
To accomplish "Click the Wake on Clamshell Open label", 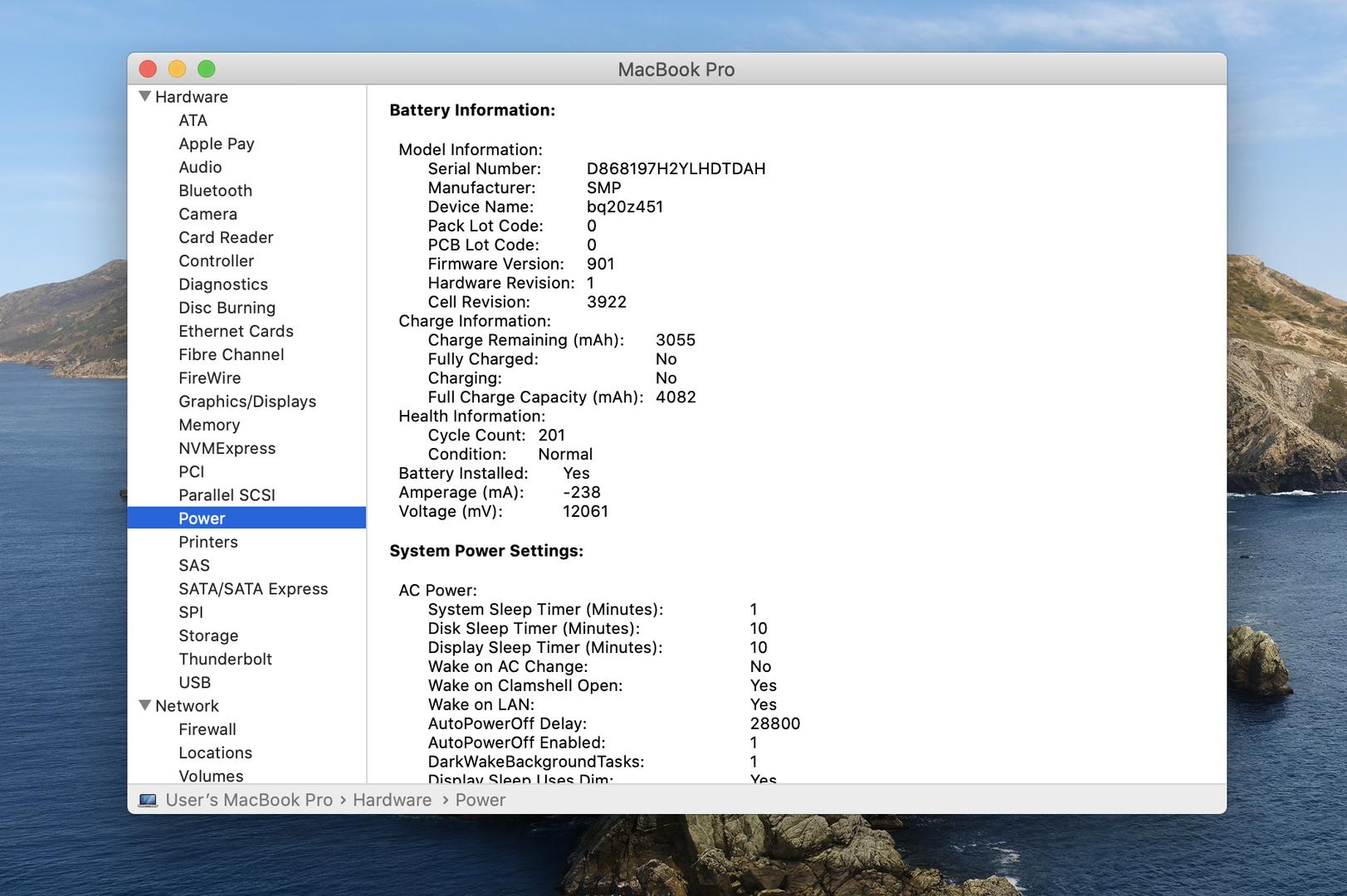I will tap(525, 685).
